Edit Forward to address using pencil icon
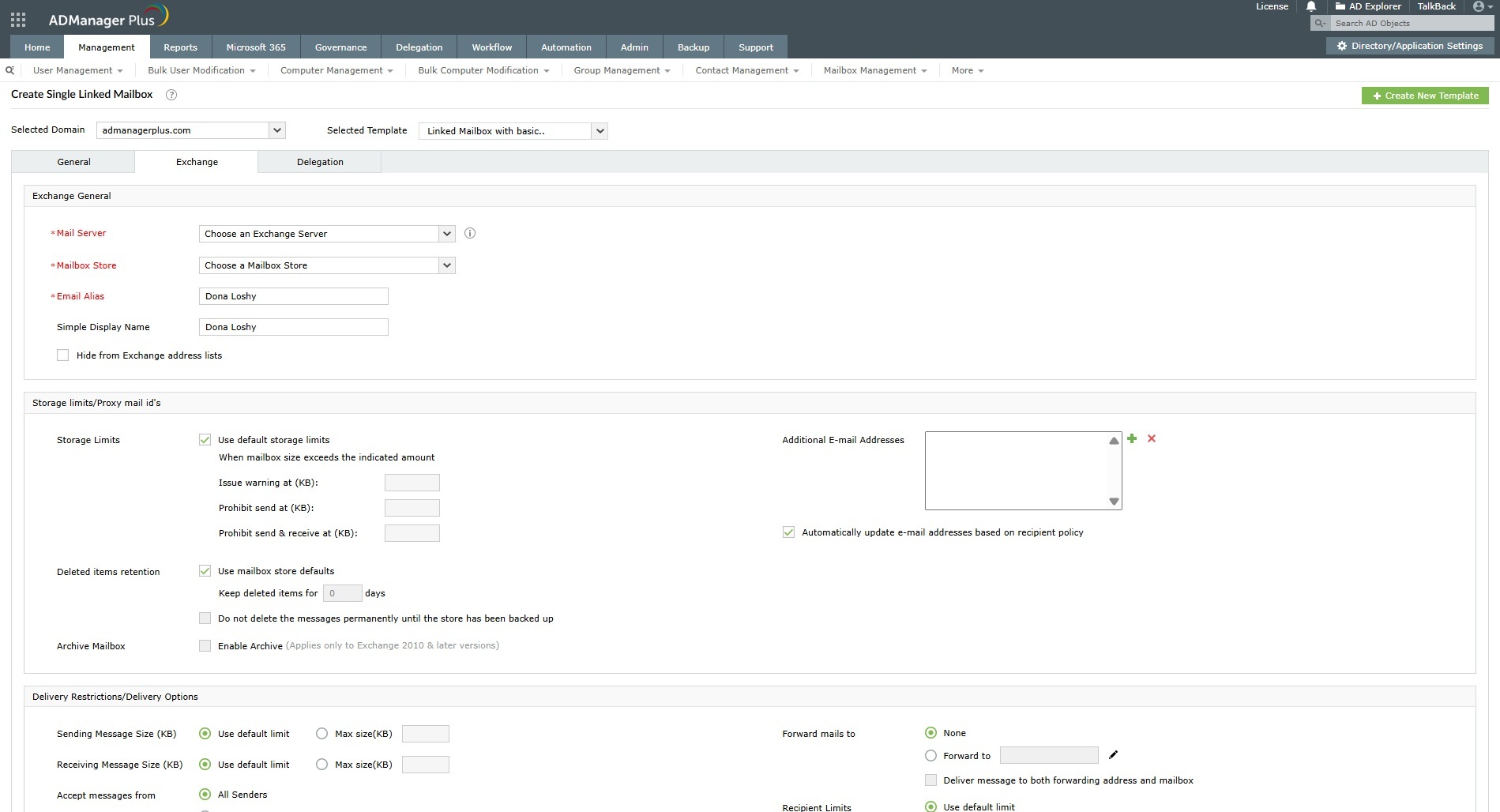Image resolution: width=1500 pixels, height=812 pixels. [1113, 755]
